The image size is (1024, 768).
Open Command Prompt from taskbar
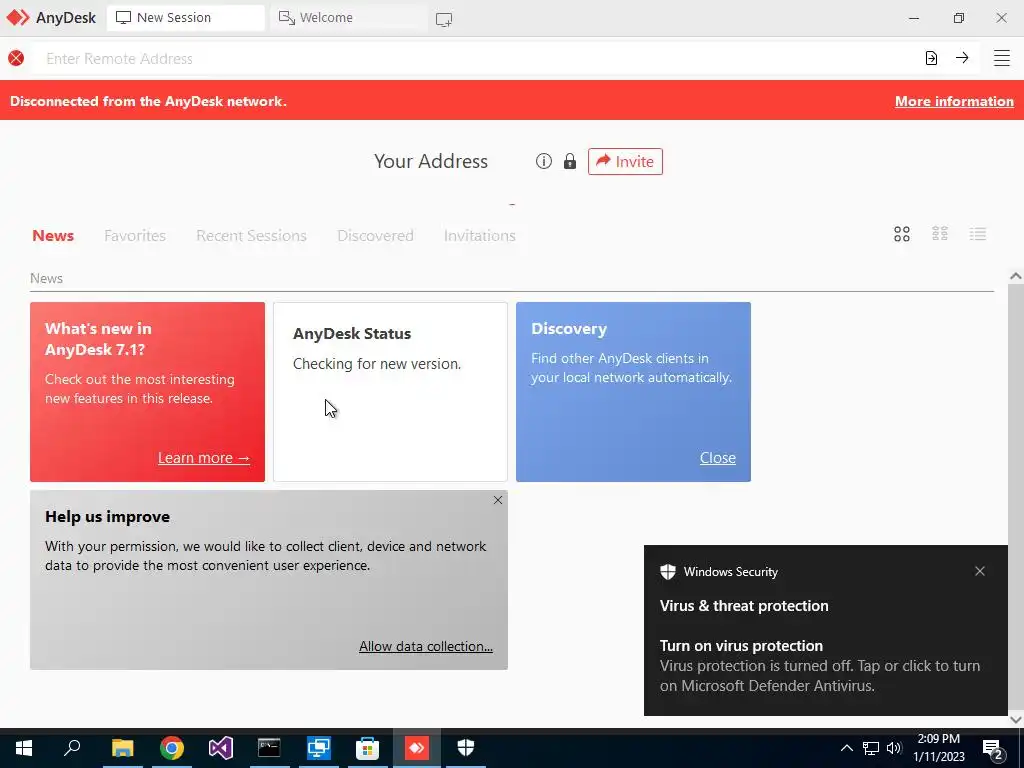[269, 748]
